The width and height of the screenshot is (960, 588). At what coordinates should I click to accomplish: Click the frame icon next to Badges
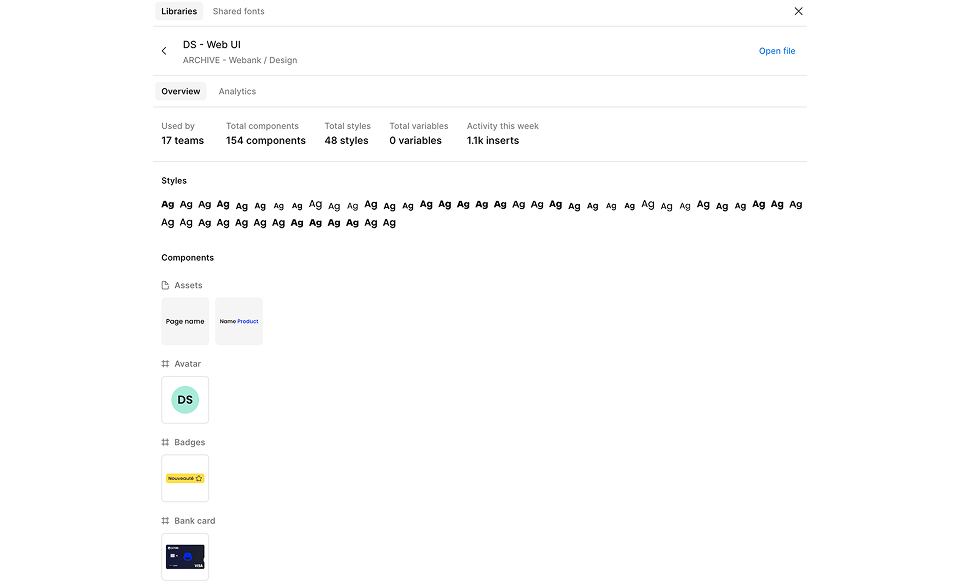click(x=166, y=442)
